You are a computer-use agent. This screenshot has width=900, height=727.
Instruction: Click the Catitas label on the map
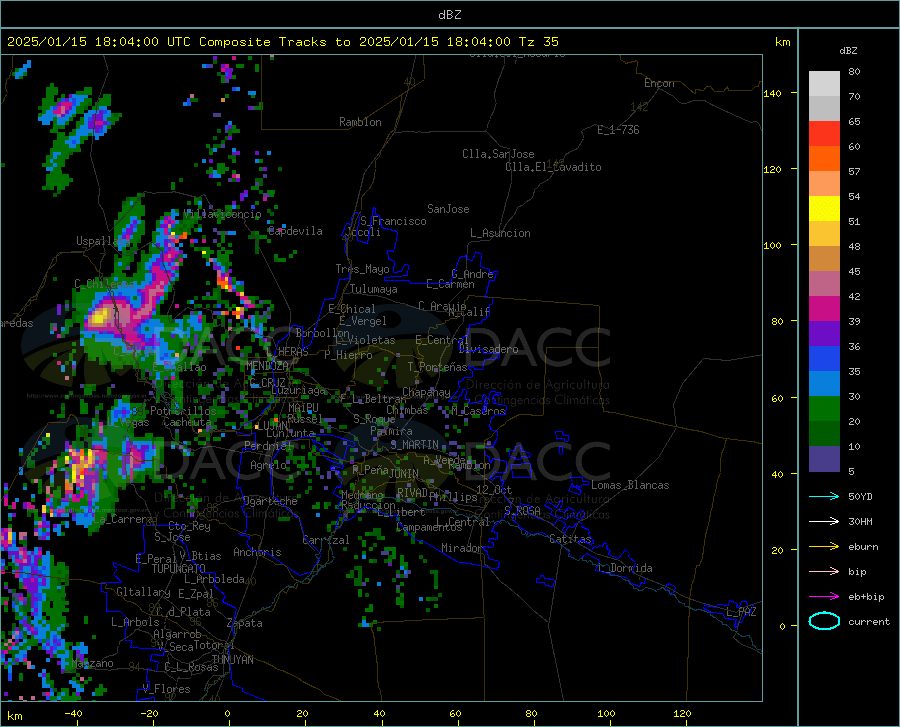point(570,539)
